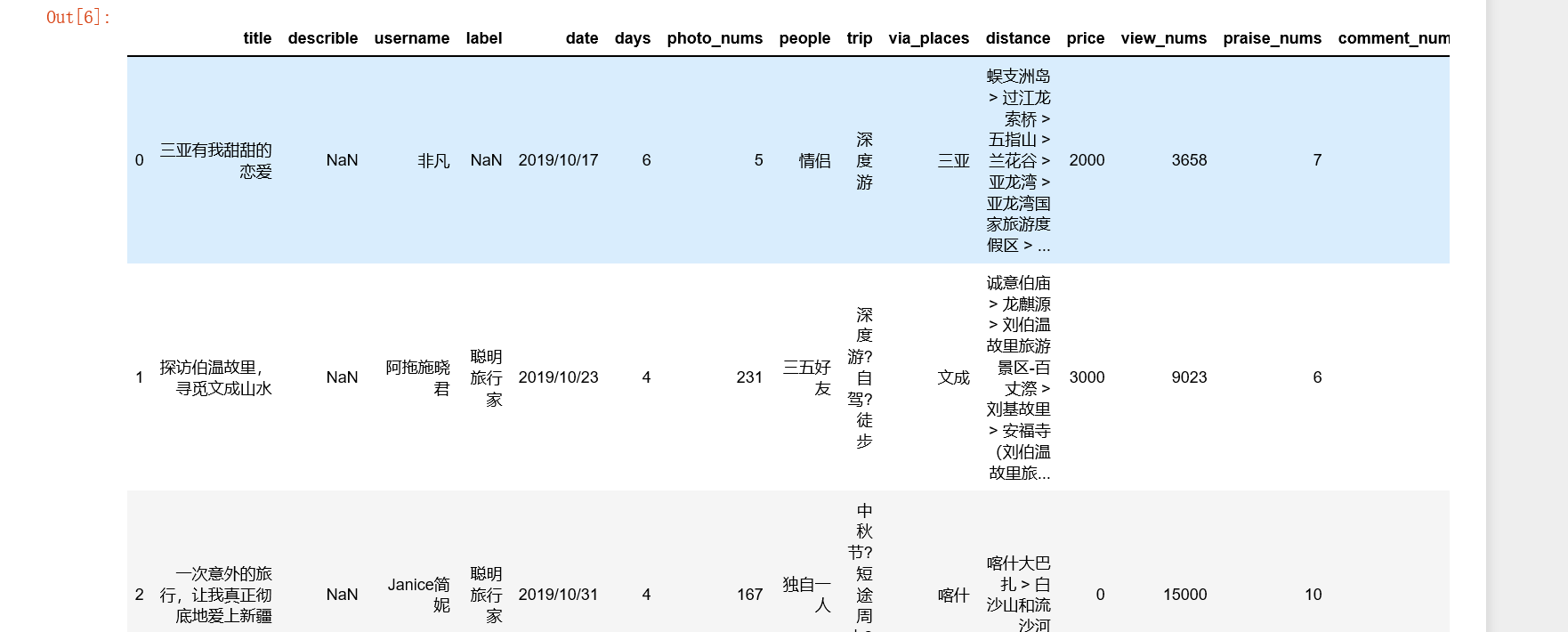Viewport: 1568px width, 632px height.
Task: Click the 'label' column header
Action: pos(484,38)
